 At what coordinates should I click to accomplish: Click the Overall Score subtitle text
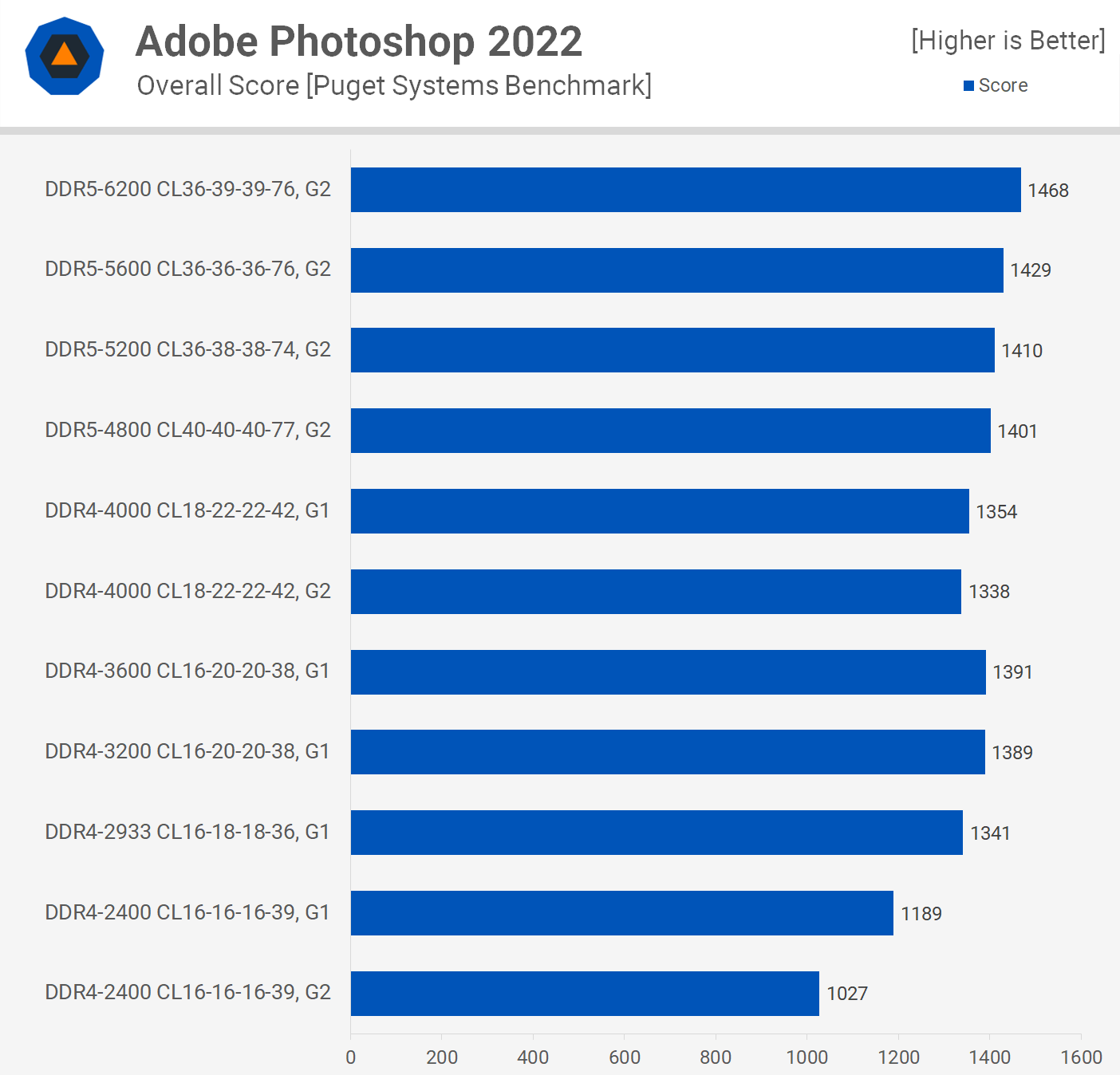click(394, 85)
